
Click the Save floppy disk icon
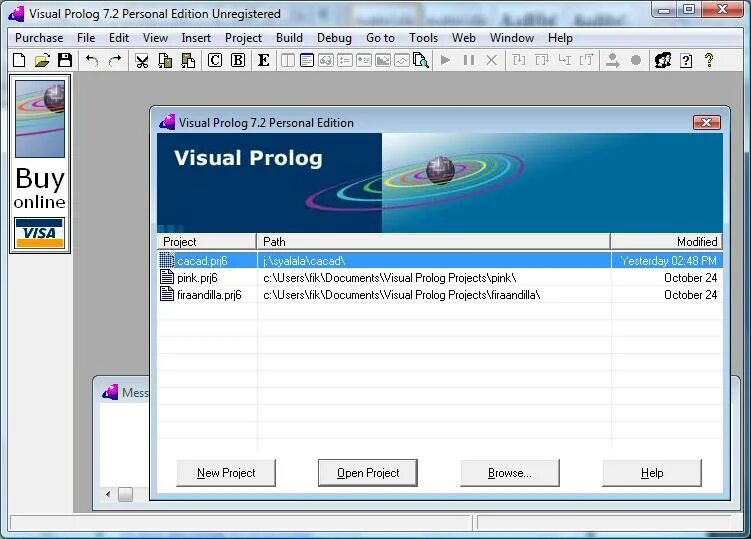pos(65,60)
